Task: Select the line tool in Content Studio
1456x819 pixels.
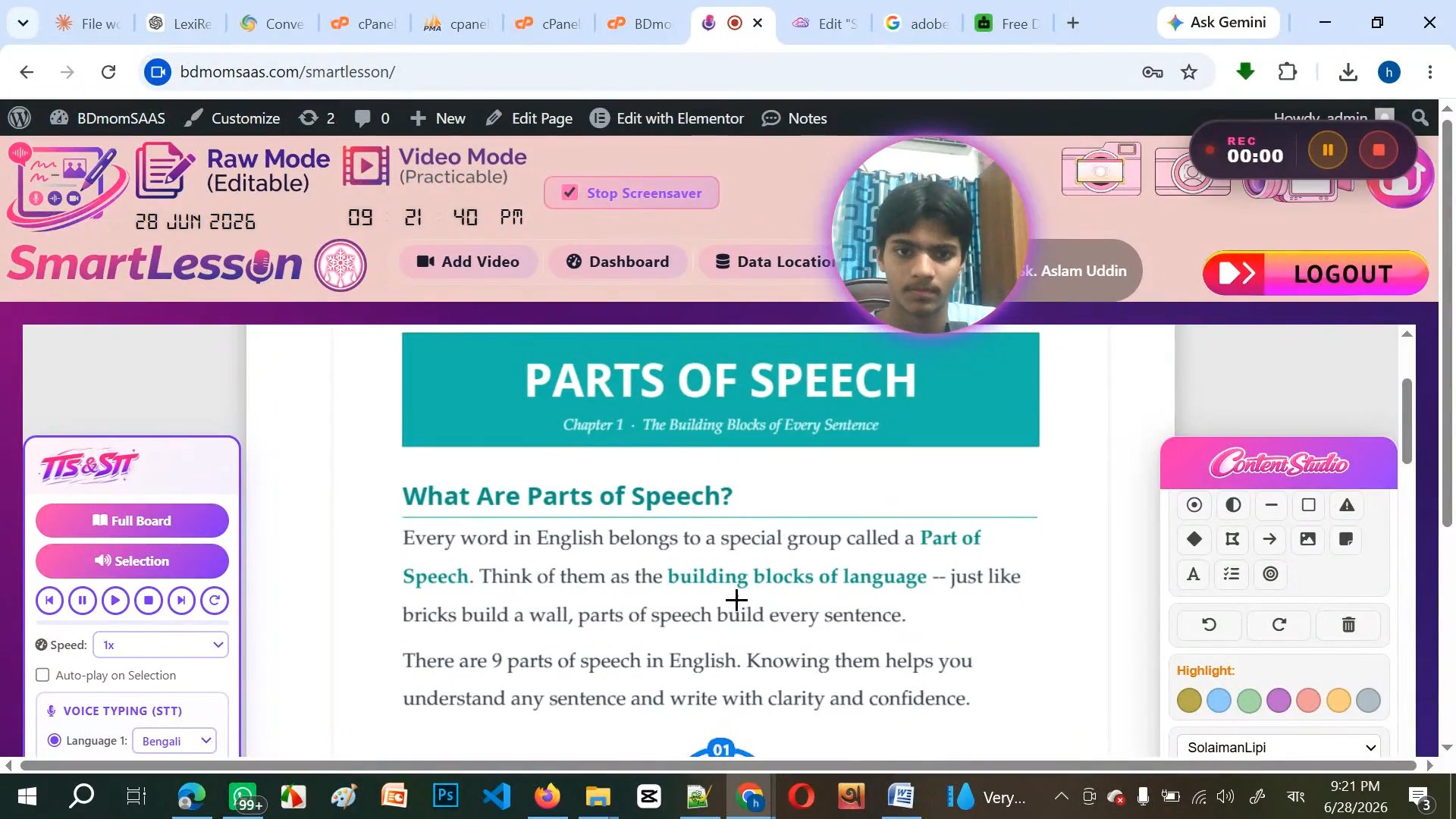Action: coord(1272,505)
